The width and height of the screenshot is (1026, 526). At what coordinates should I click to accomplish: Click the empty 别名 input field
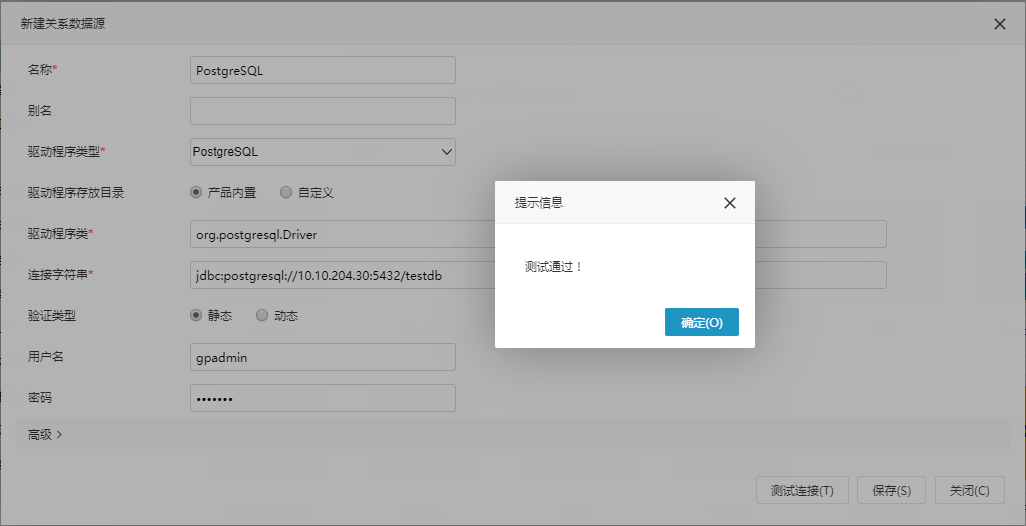tap(323, 111)
